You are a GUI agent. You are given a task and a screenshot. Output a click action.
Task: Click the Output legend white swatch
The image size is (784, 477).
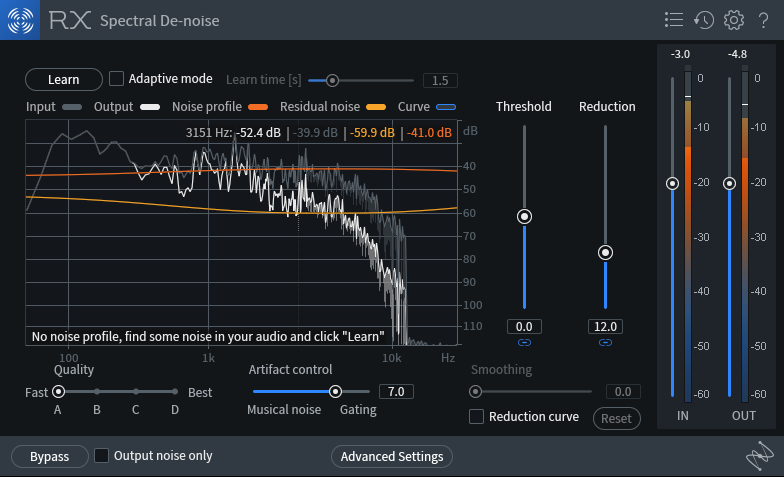pyautogui.click(x=150, y=107)
